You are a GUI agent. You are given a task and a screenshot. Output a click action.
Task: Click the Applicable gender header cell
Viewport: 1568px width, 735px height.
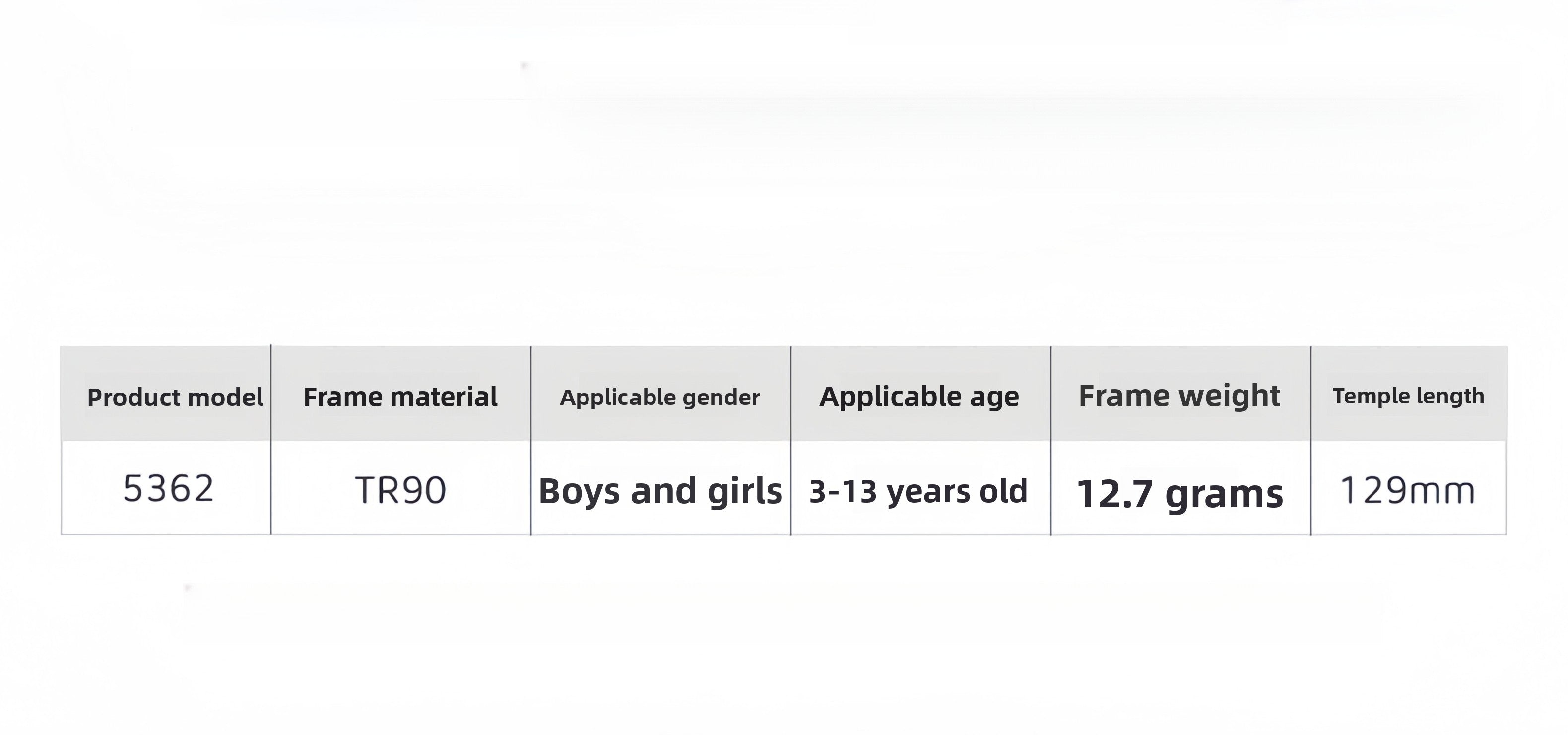(660, 394)
